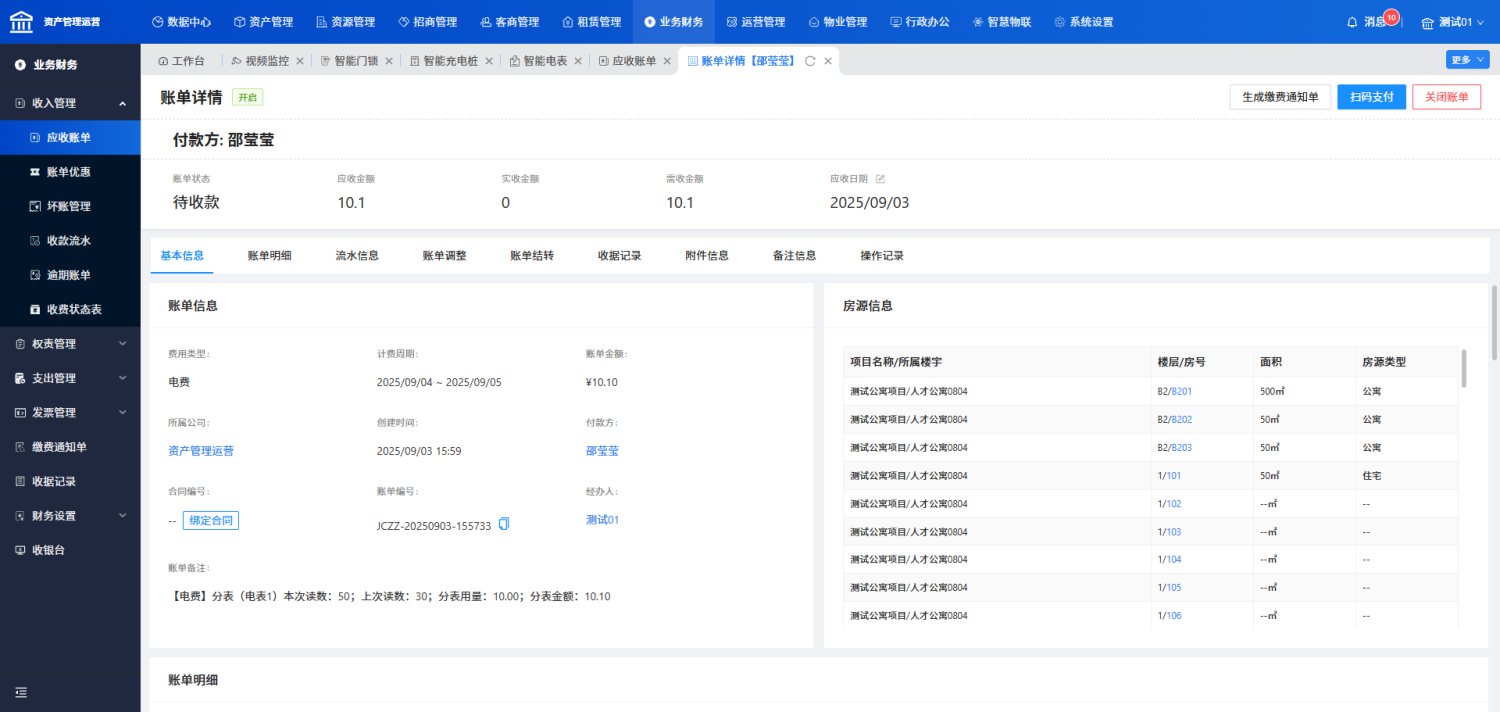Select 应收账单 in the sidebar
The height and width of the screenshot is (712, 1500).
click(70, 138)
